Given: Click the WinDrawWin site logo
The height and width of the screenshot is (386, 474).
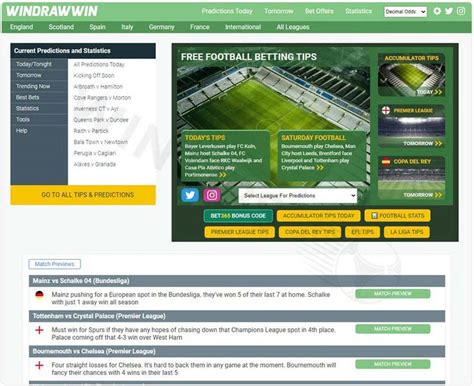Looking at the screenshot, I should 52,11.
